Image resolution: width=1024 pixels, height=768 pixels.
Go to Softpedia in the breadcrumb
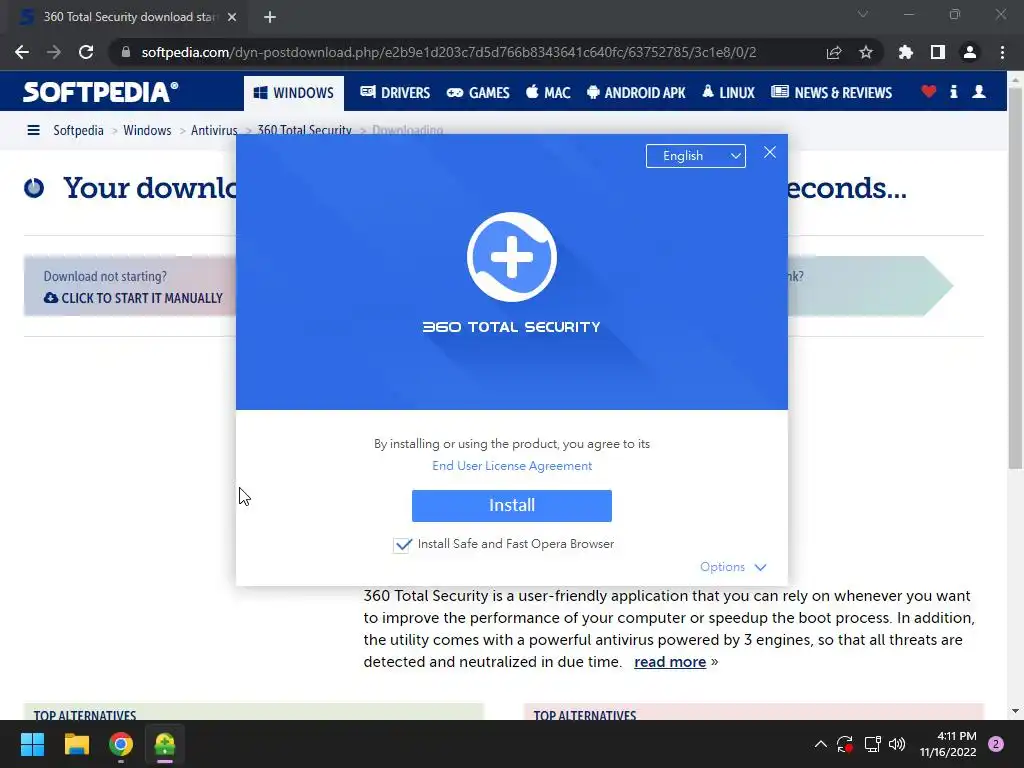pyautogui.click(x=78, y=130)
